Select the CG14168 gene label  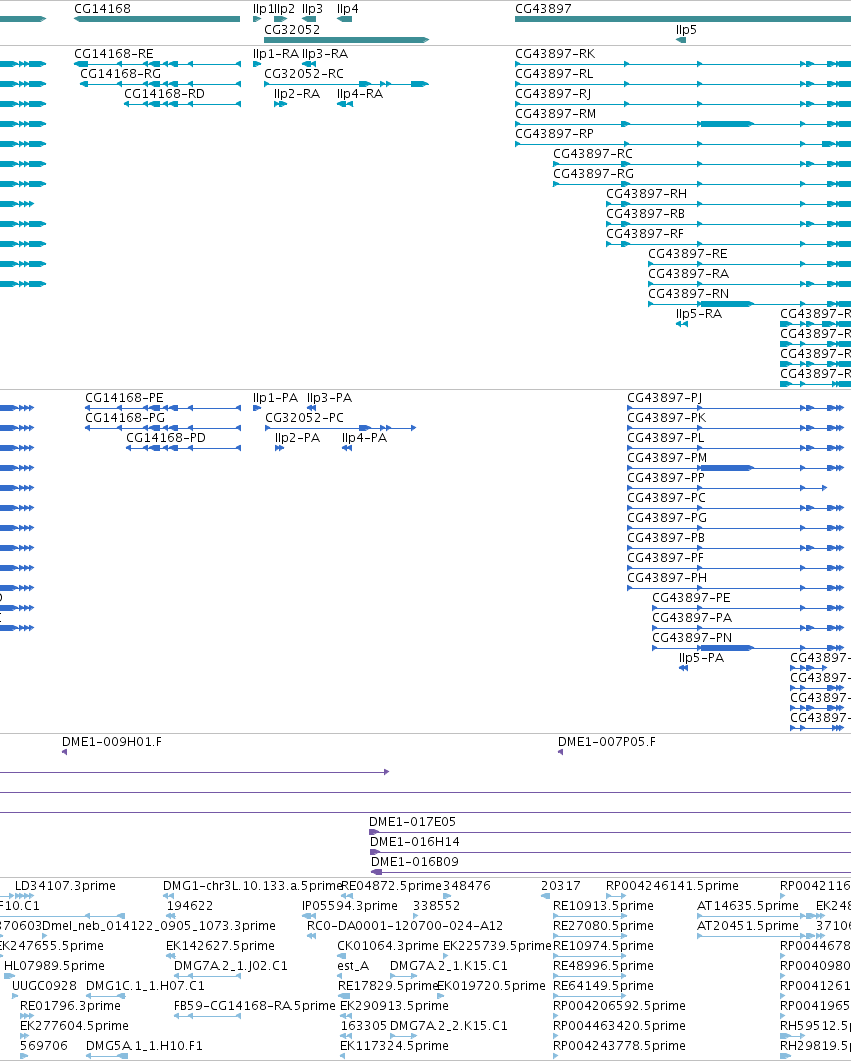coord(102,9)
